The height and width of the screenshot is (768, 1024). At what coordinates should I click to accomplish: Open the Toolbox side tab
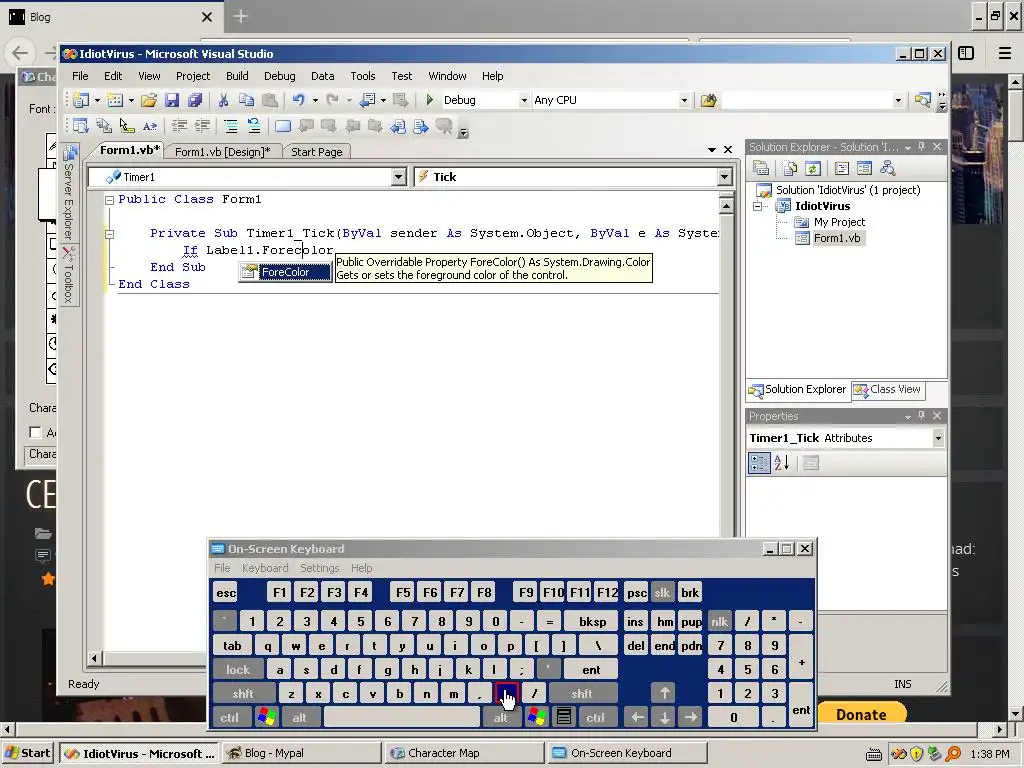[69, 276]
